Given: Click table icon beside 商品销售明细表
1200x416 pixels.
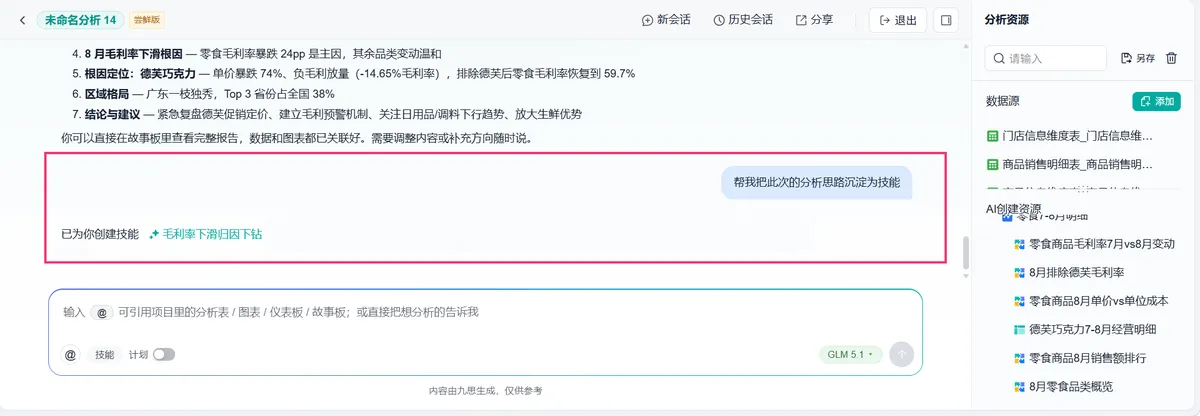Looking at the screenshot, I should click(x=992, y=163).
